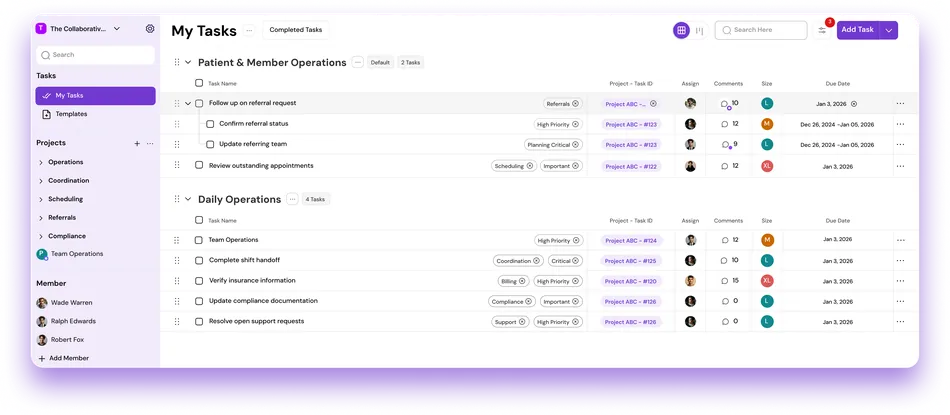Check Update compliance documentation checkbox
The height and width of the screenshot is (415, 950).
[x=199, y=301]
